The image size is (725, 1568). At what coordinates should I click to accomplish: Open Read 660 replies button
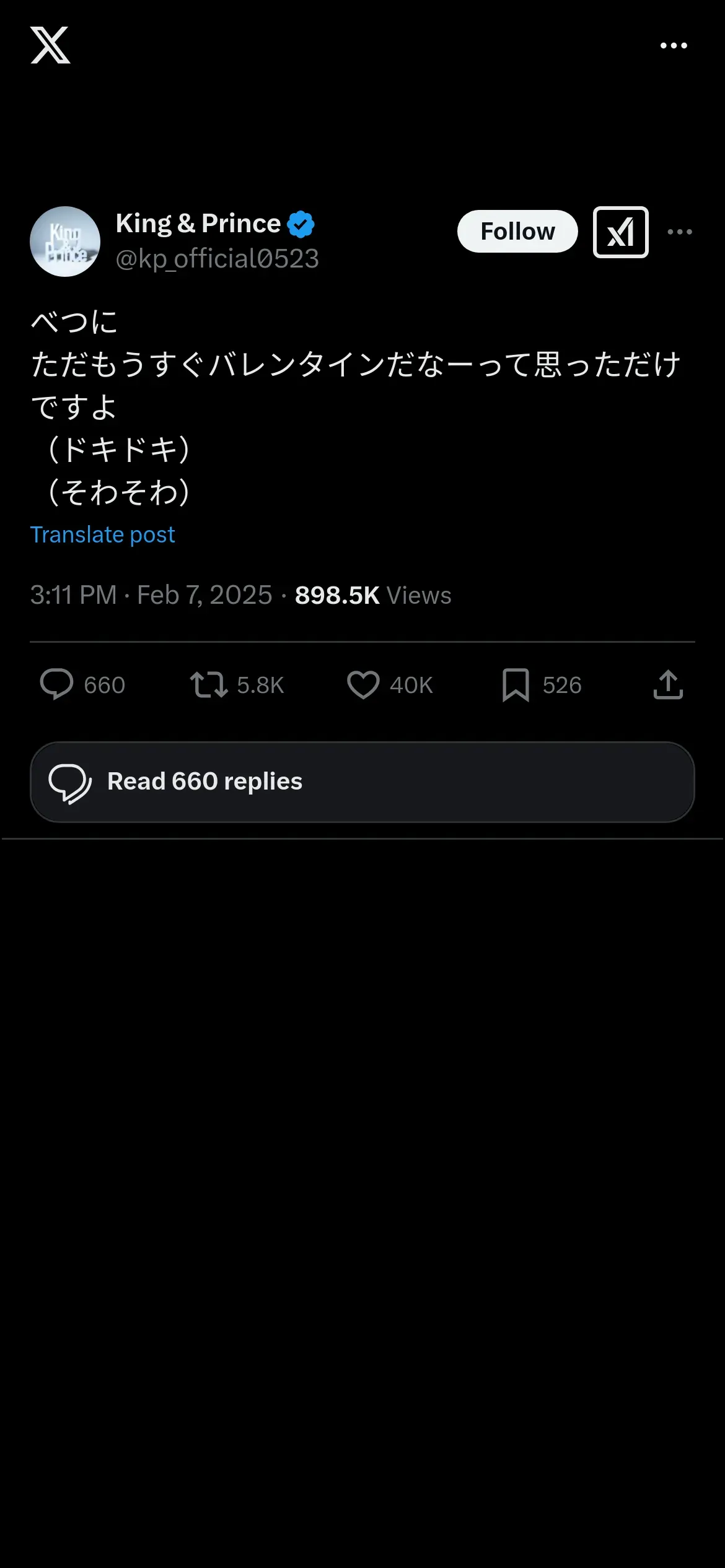coord(362,782)
